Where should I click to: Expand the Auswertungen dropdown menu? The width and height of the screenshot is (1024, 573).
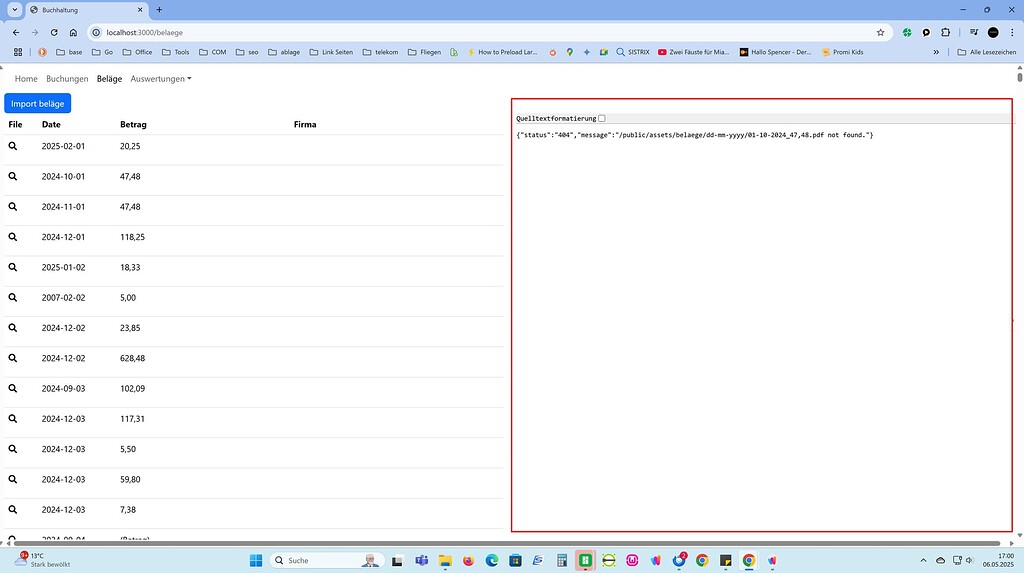[161, 78]
